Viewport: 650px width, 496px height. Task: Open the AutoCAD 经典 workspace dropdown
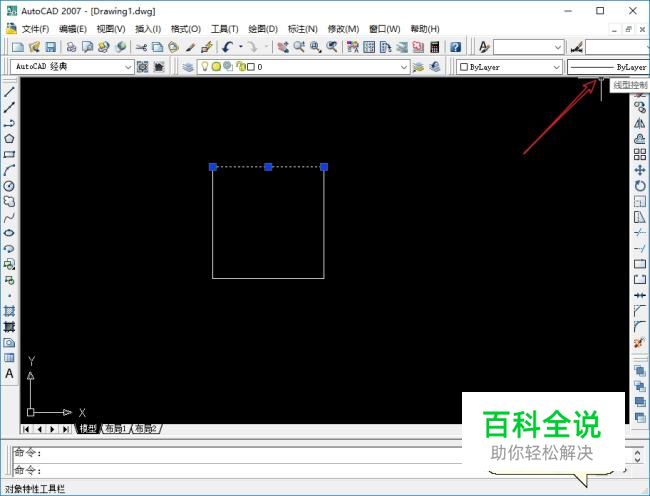(x=72, y=67)
